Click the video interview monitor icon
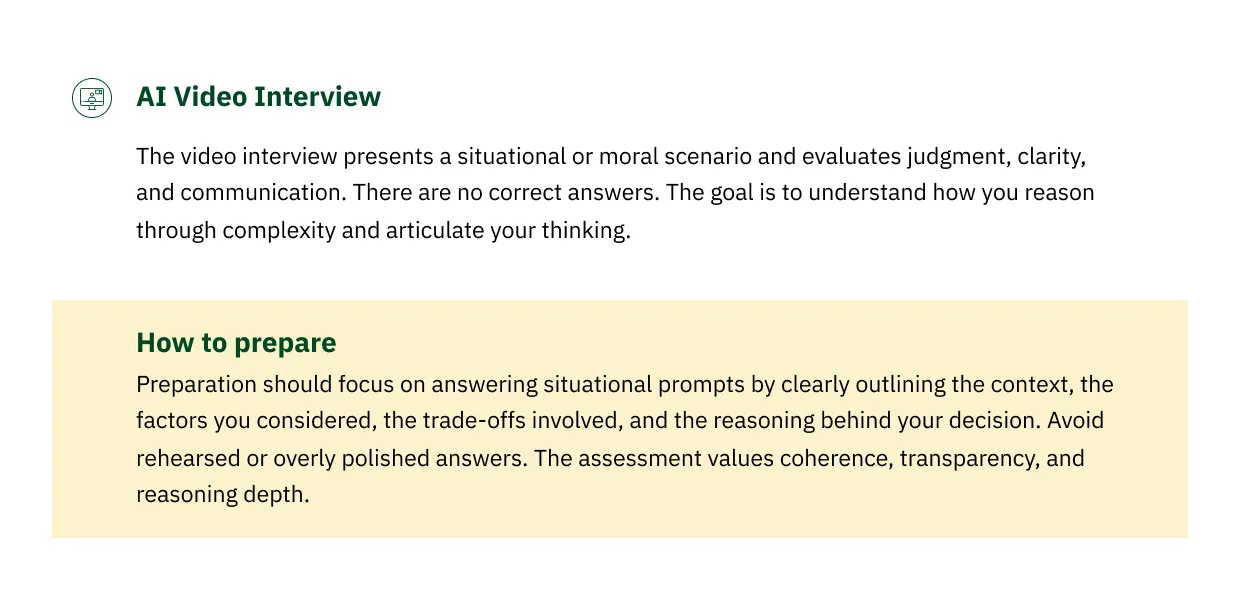Viewport: 1238px width, 610px height. 92,98
